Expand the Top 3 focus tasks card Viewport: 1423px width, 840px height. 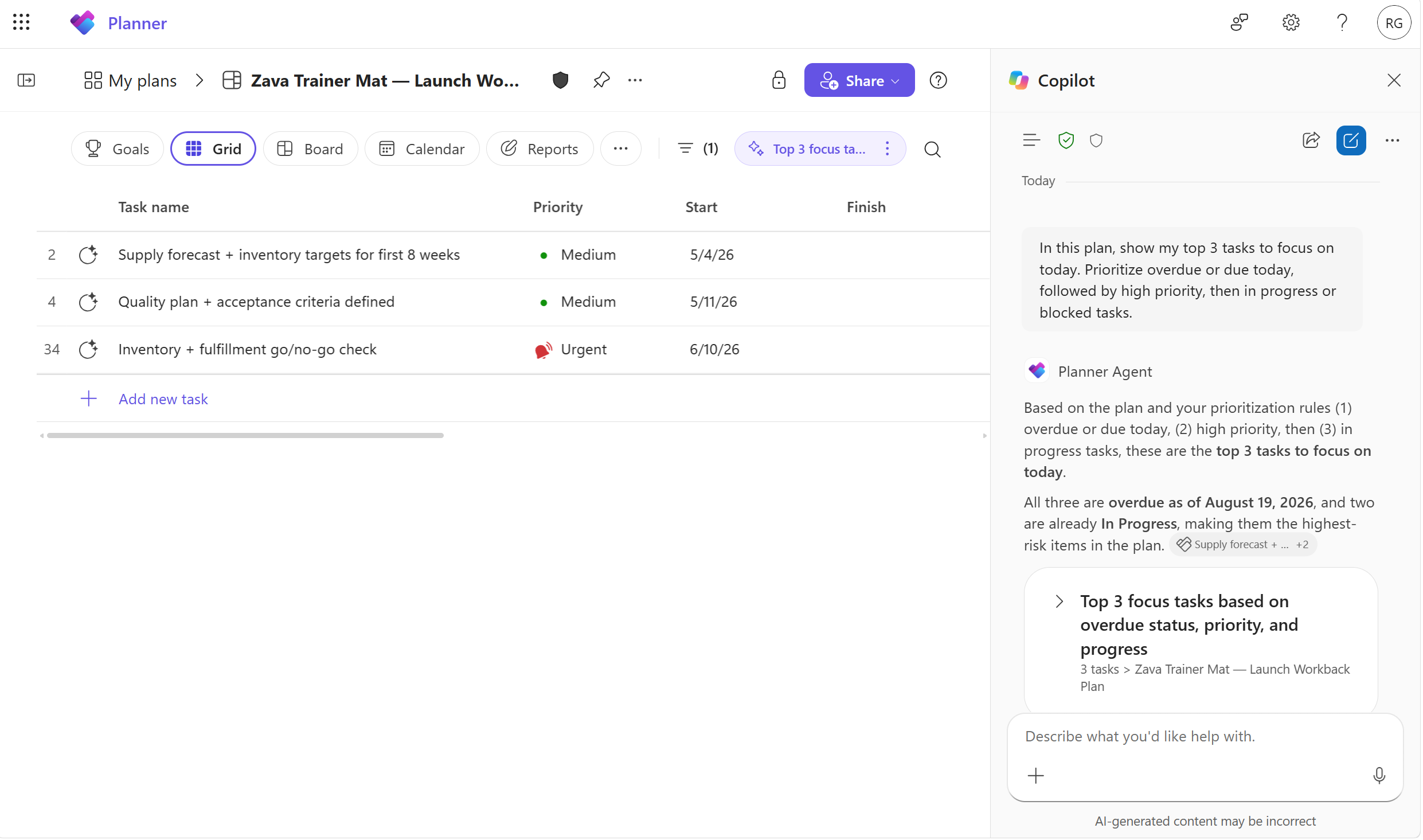(x=1059, y=602)
